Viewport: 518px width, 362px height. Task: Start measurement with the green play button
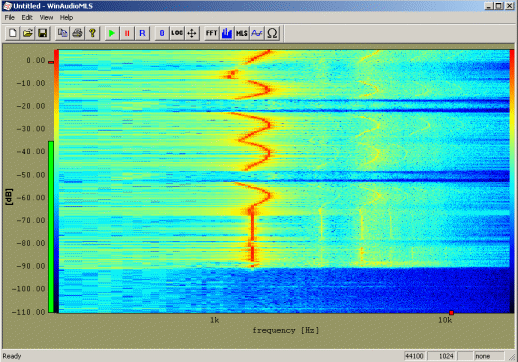click(112, 33)
